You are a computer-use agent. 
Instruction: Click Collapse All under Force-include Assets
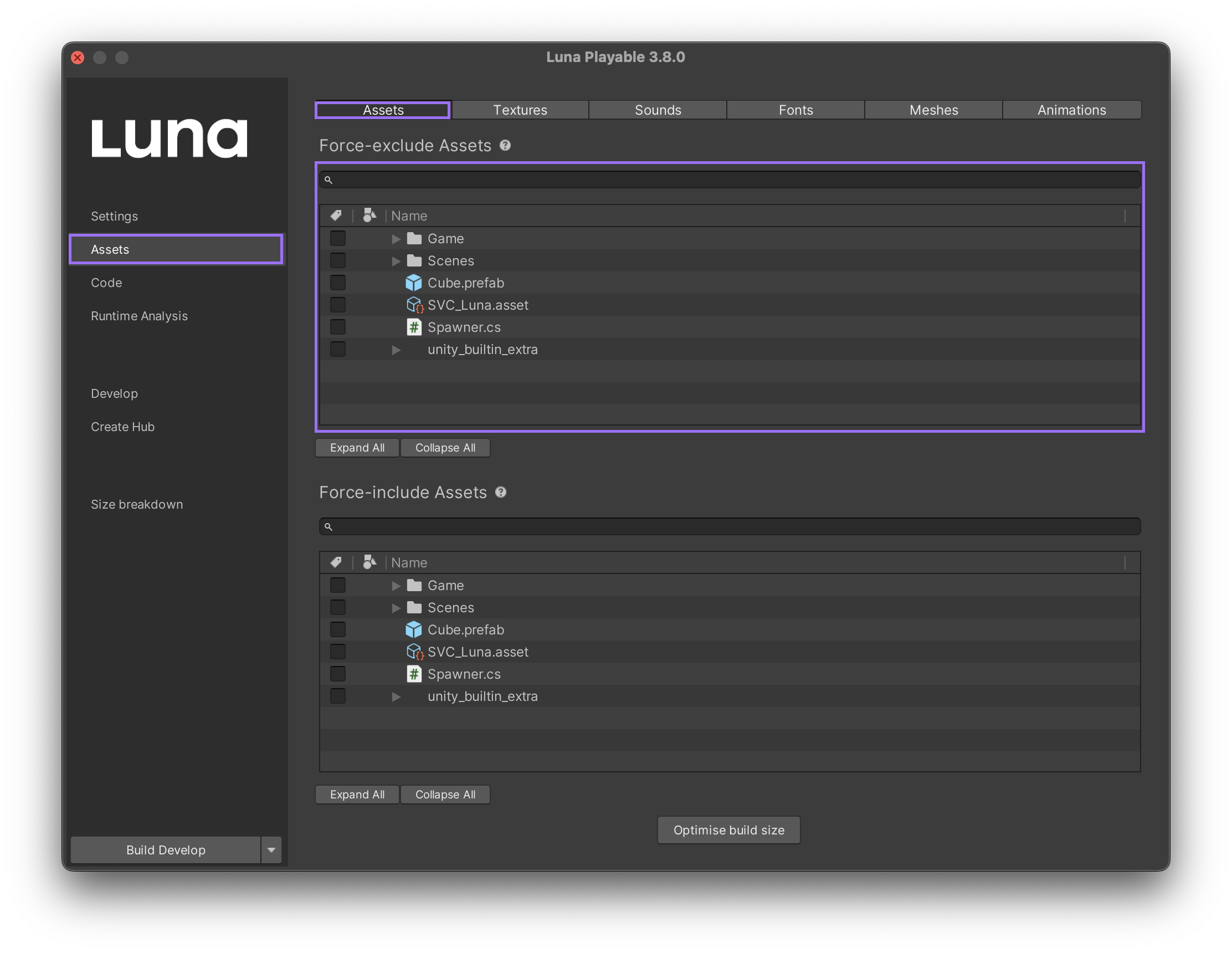coord(445,795)
